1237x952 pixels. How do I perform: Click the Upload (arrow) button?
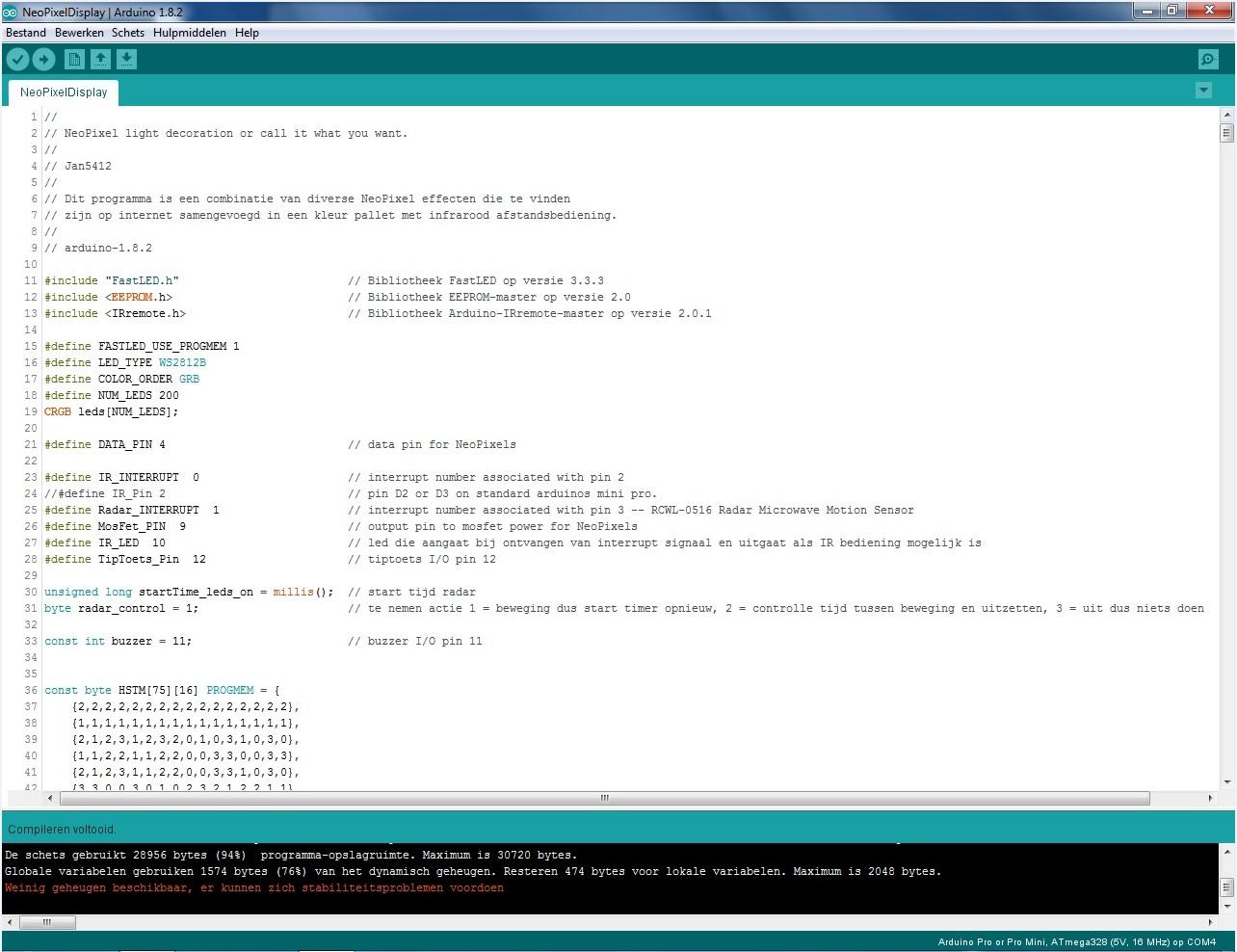tap(43, 59)
